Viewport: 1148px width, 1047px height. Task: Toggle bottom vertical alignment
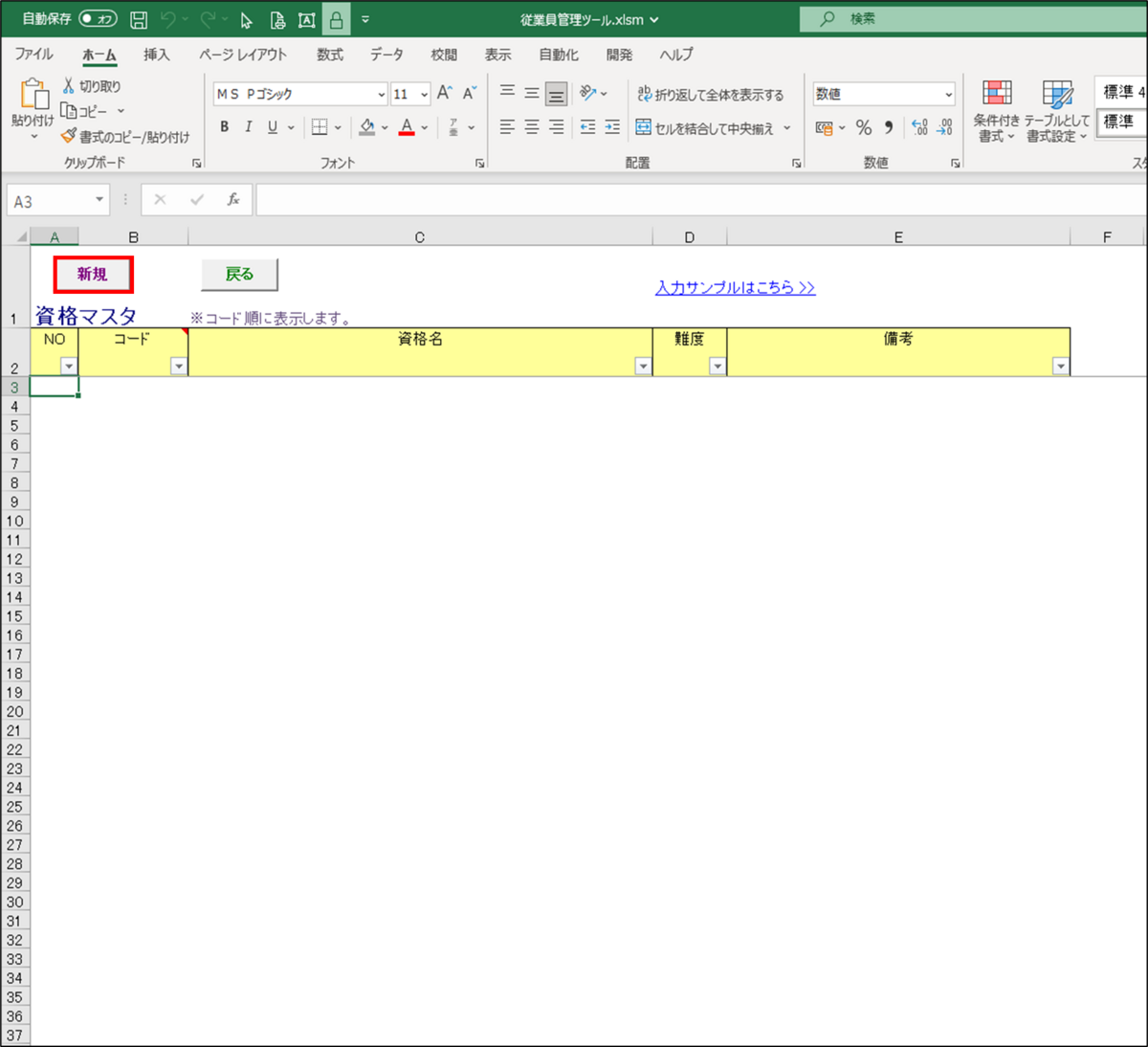click(556, 93)
